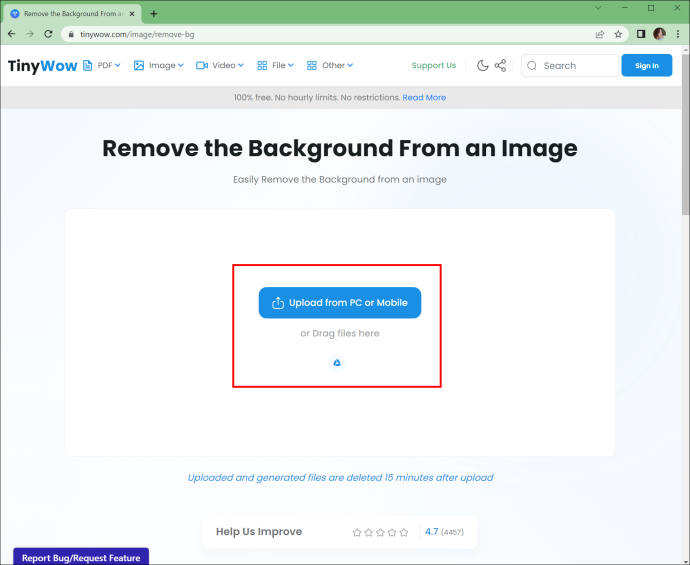Viewport: 690px width, 565px height.
Task: Click the Google Drive upload icon
Action: [337, 363]
